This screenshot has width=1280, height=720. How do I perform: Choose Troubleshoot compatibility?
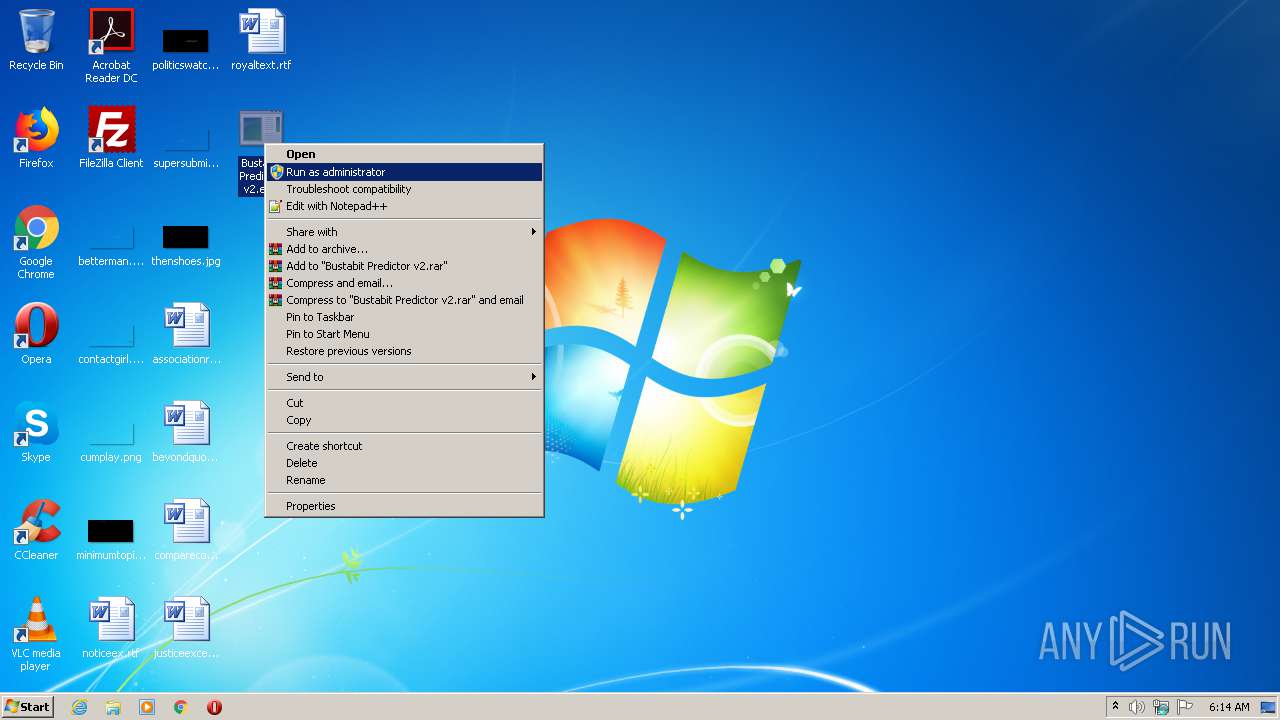pyautogui.click(x=404, y=189)
